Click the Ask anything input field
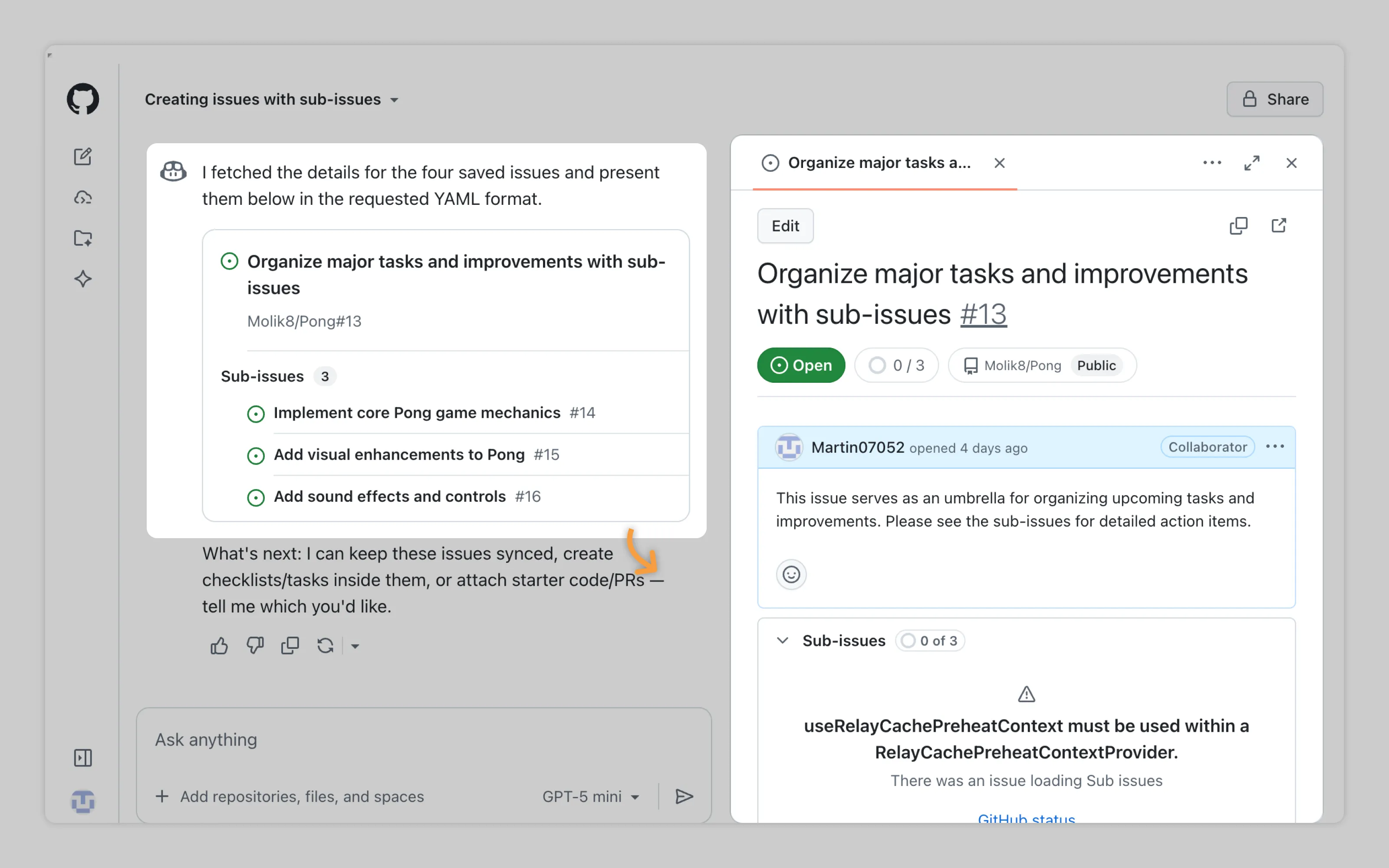The height and width of the screenshot is (868, 1389). pyautogui.click(x=424, y=740)
